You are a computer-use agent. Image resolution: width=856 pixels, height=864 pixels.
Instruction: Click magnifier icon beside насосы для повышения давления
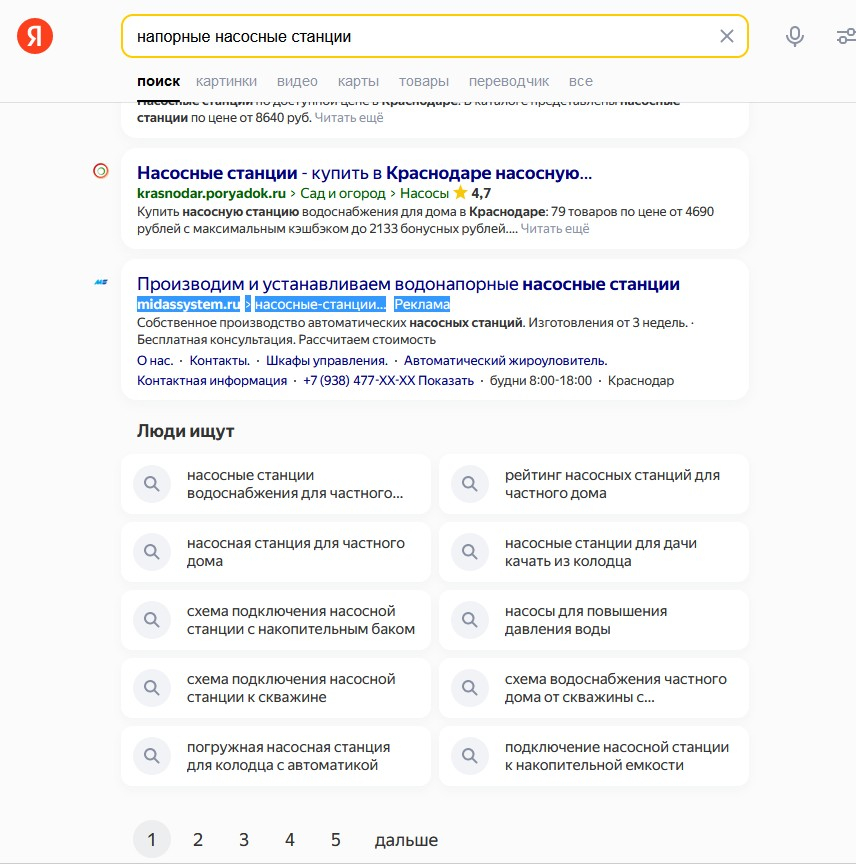(x=470, y=620)
